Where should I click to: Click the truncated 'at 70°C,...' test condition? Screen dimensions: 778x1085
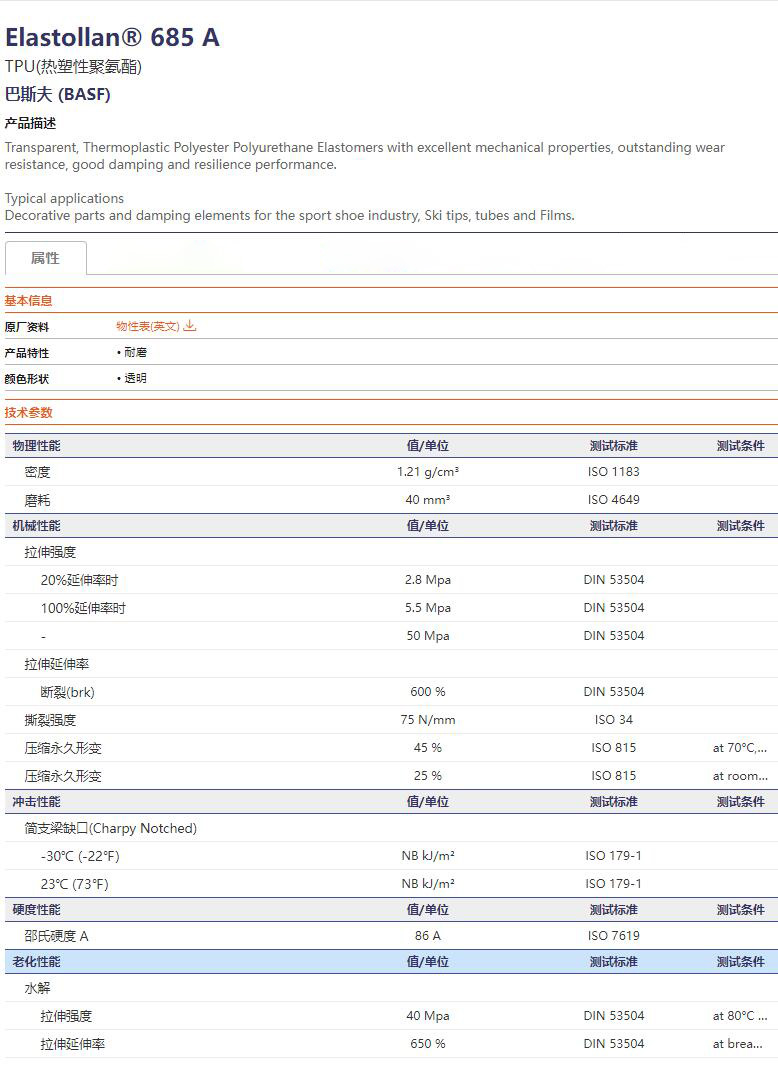pos(740,748)
